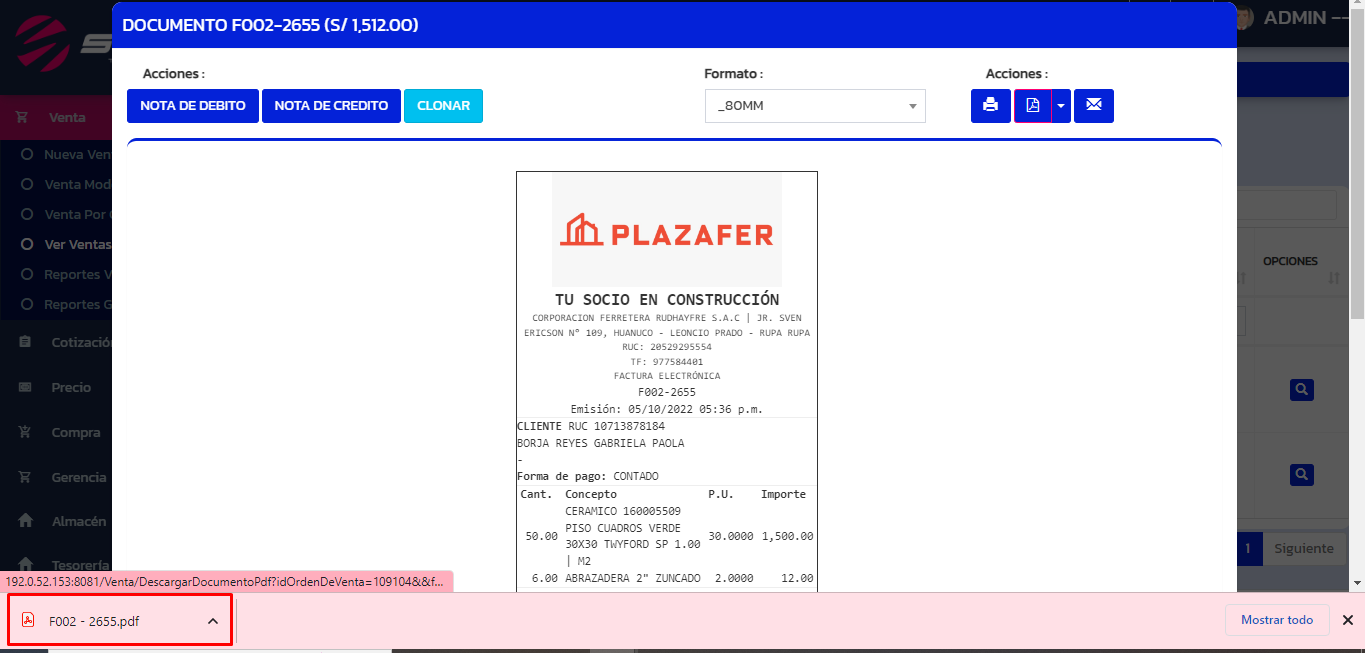1365x653 pixels.
Task: Click the PLAZAFER logo on the receipt
Action: 667,231
